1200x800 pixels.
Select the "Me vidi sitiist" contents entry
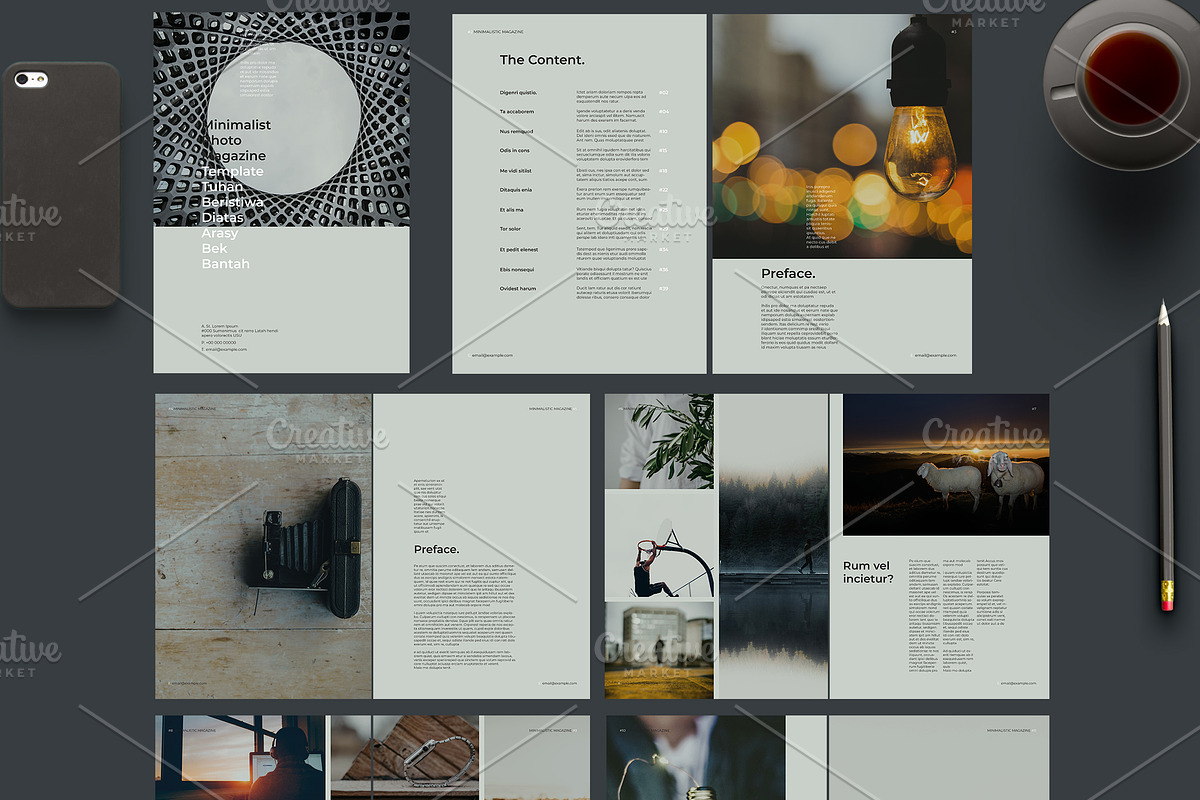coord(516,171)
